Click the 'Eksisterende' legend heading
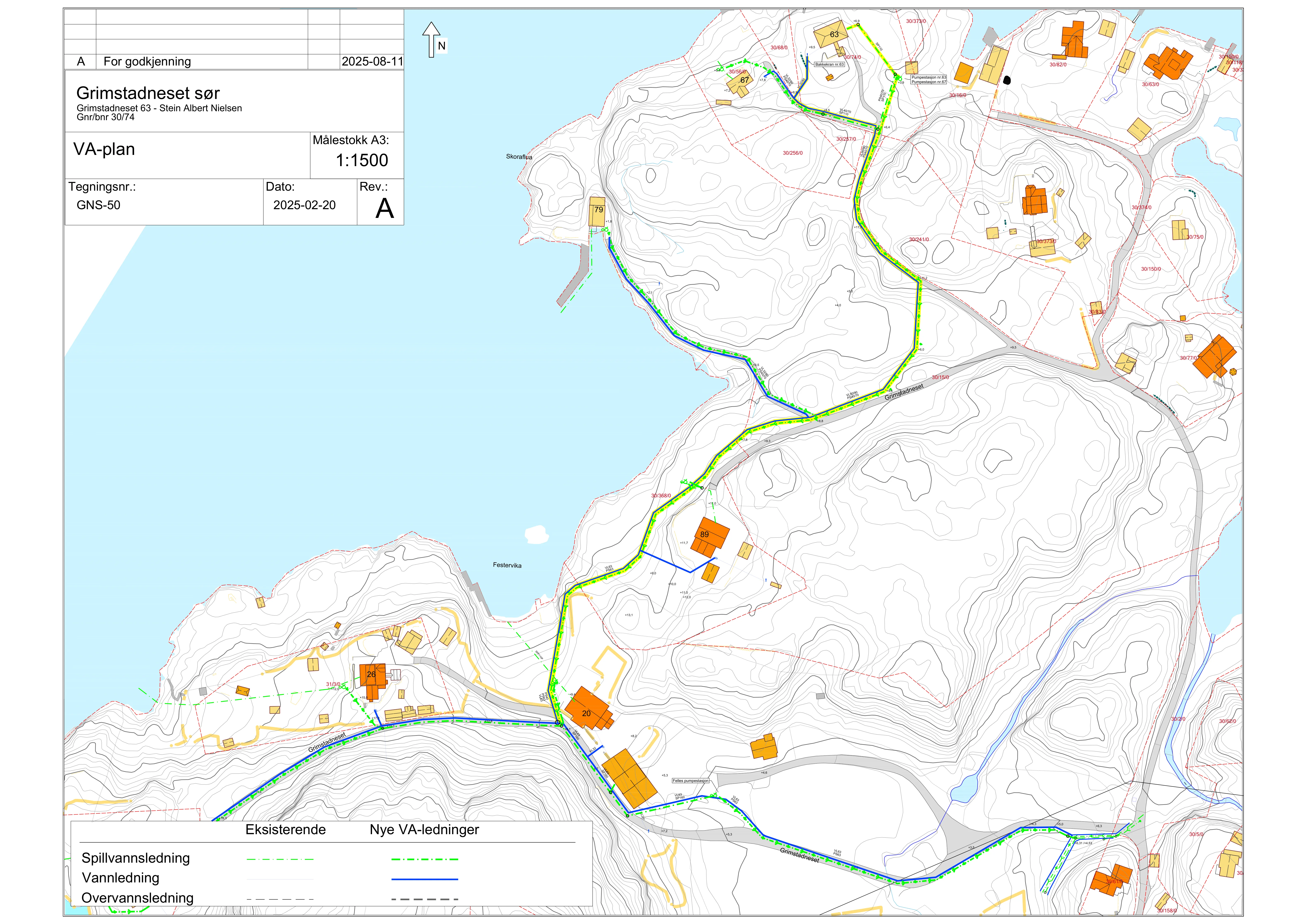 (286, 829)
